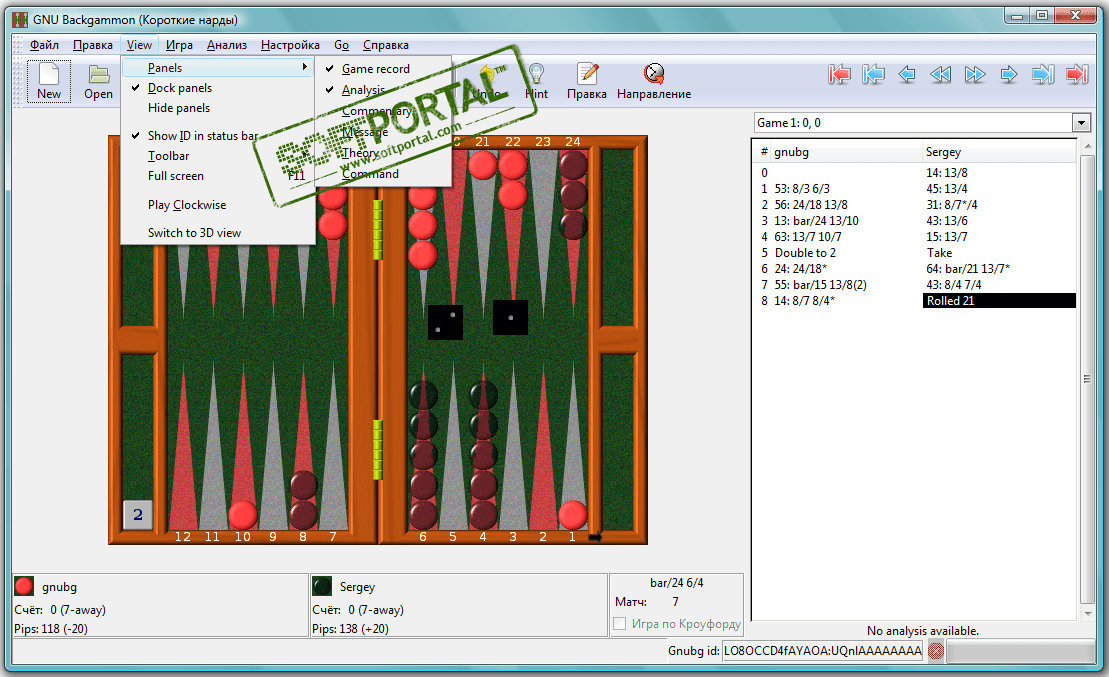Open the Go menu
The width and height of the screenshot is (1109, 677).
click(342, 45)
